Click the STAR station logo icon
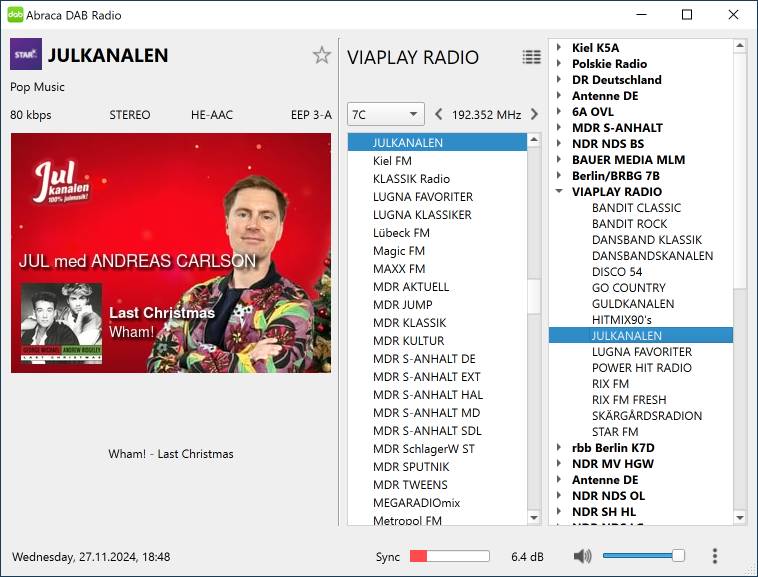Image resolution: width=758 pixels, height=577 pixels. pos(26,54)
